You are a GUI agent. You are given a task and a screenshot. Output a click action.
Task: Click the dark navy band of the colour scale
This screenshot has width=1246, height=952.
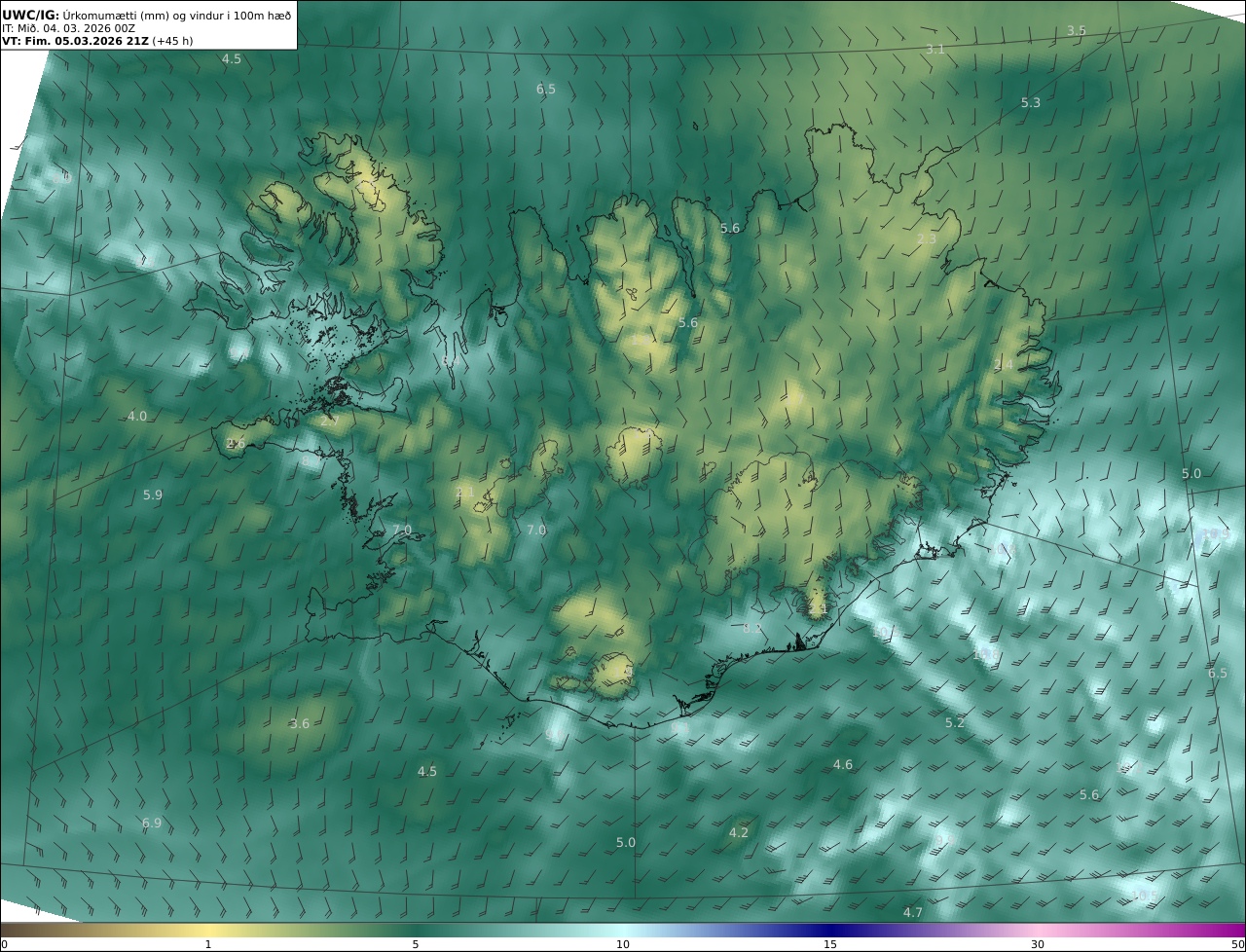click(830, 930)
